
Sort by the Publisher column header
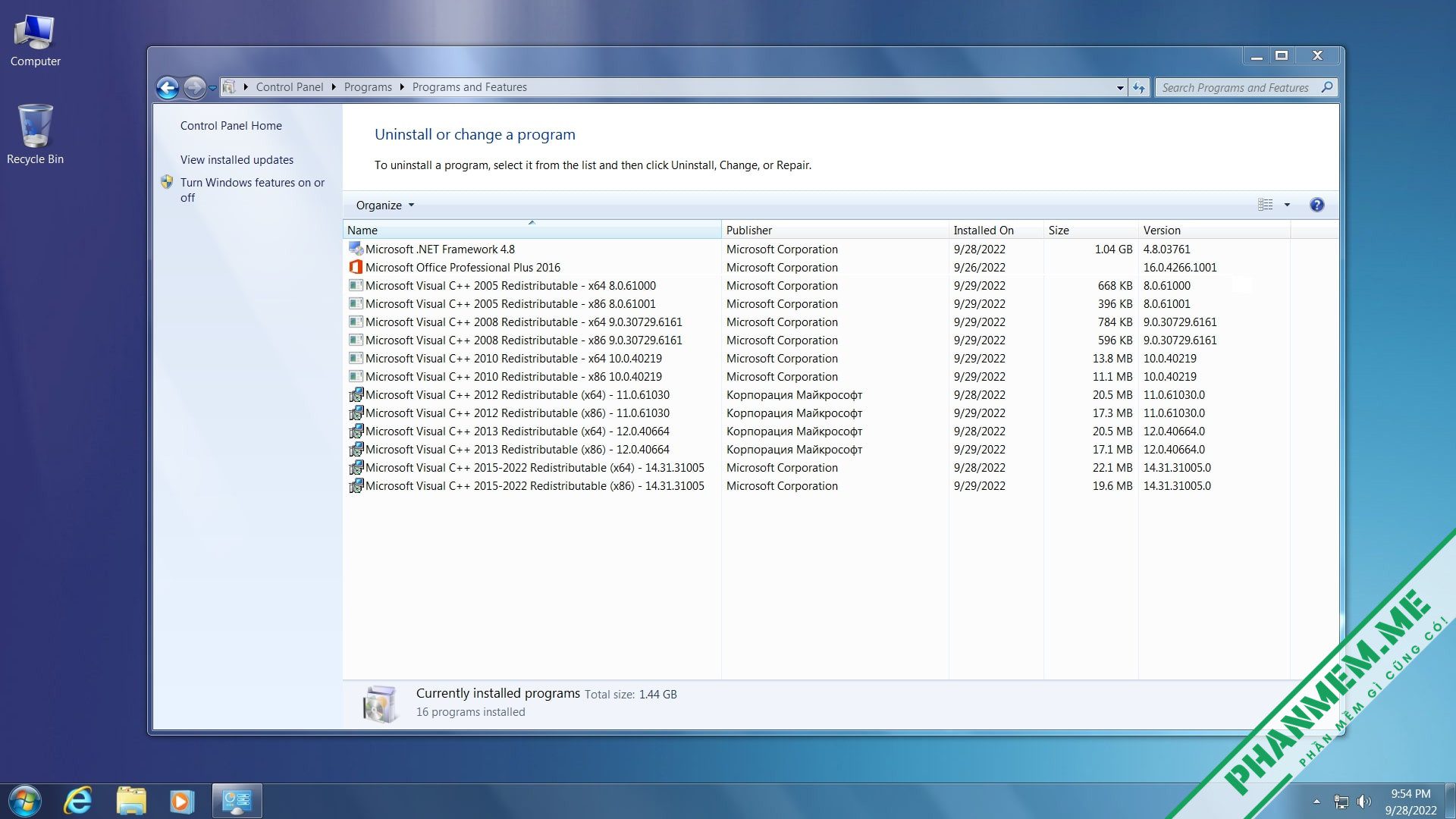tap(835, 231)
